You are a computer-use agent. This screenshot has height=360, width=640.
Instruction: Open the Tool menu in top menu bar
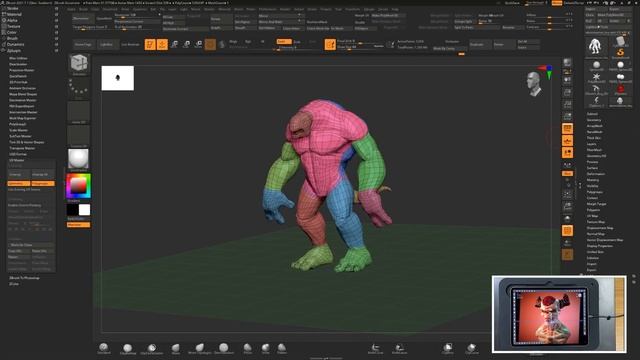[338, 9]
